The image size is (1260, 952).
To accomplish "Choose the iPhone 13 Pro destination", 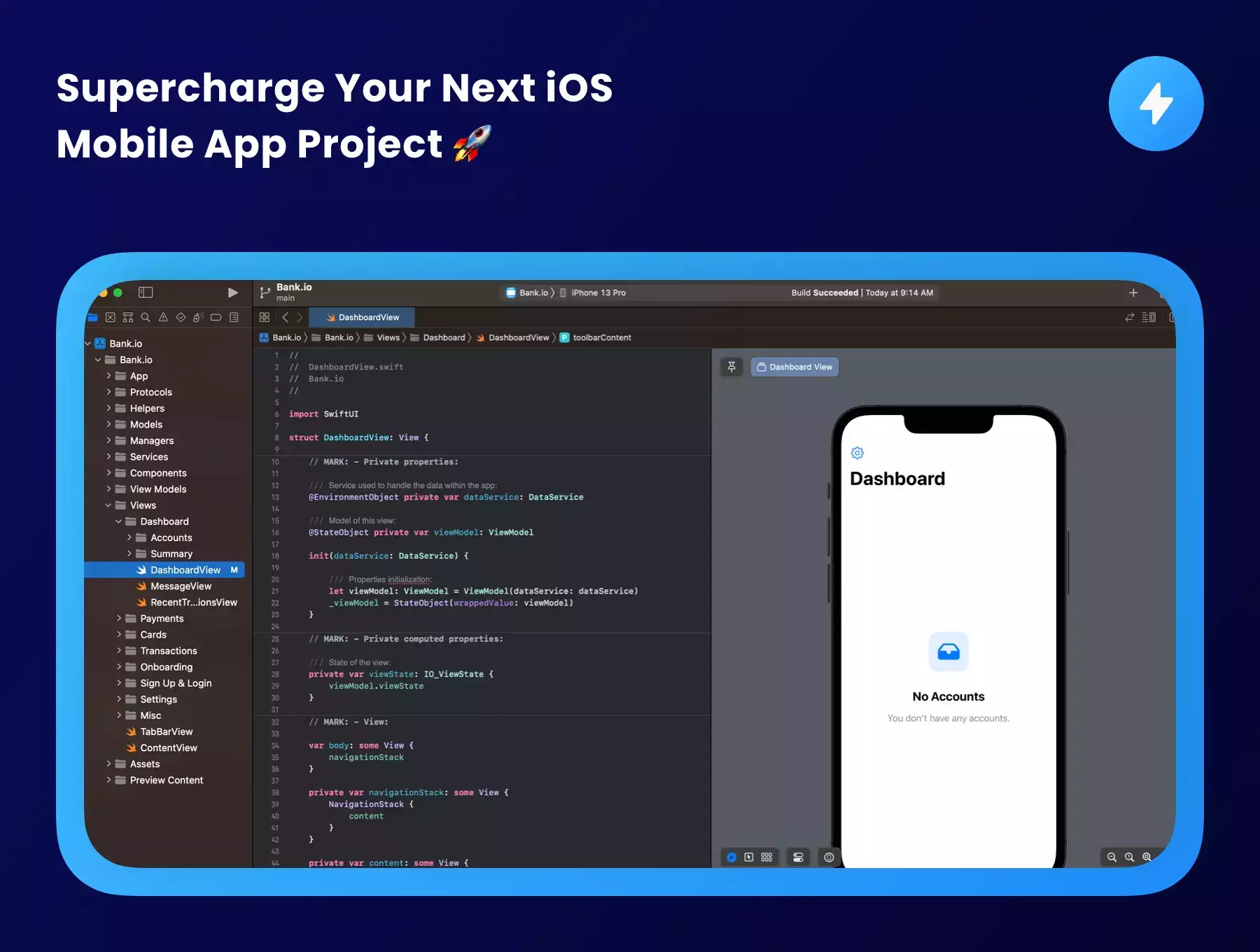I will pyautogui.click(x=593, y=293).
